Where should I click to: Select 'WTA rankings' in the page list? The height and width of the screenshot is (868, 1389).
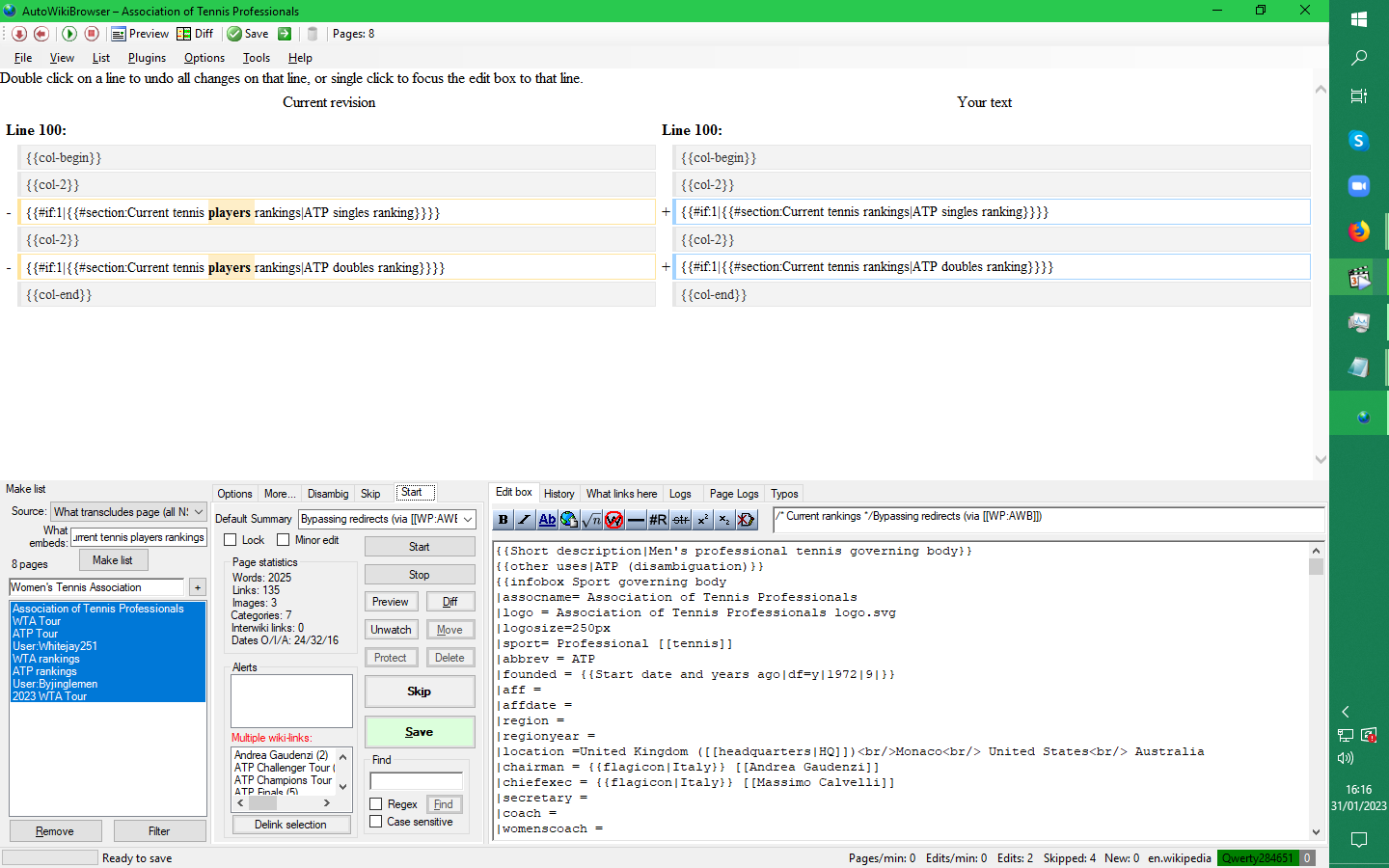[x=46, y=659]
